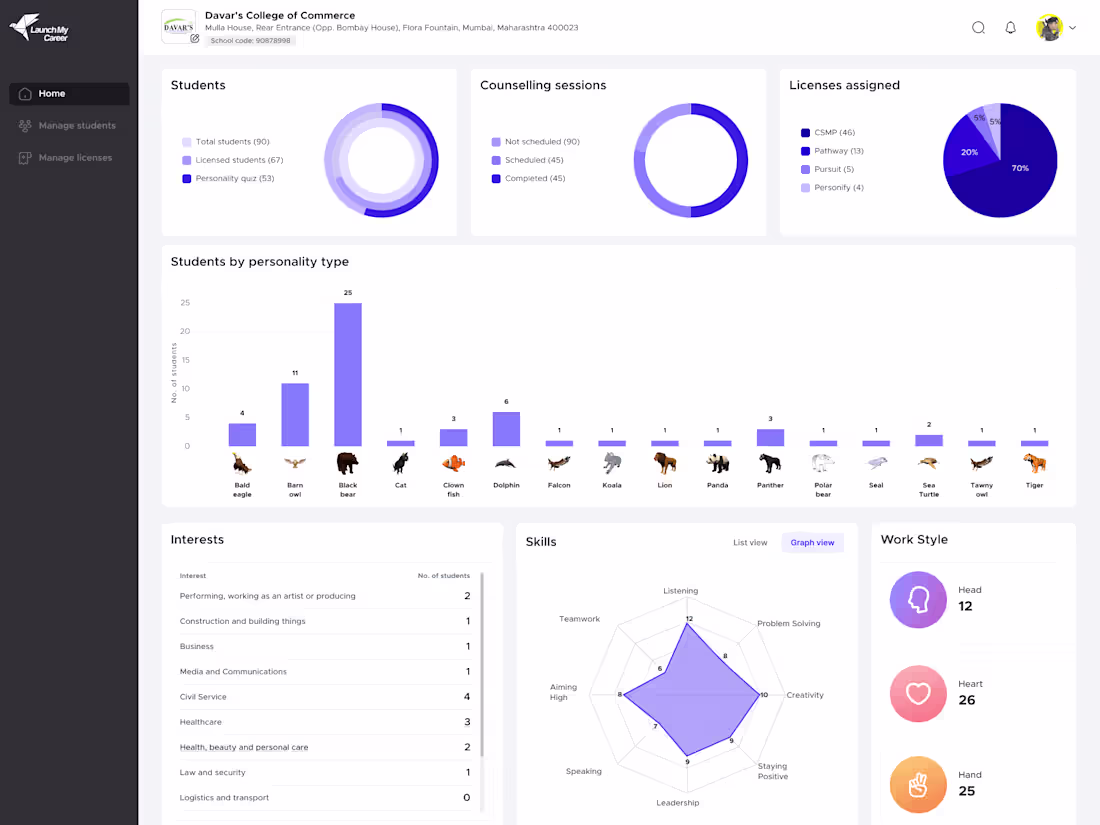Open the Manage licenses page
Screen dimensions: 1100x825
(x=75, y=157)
